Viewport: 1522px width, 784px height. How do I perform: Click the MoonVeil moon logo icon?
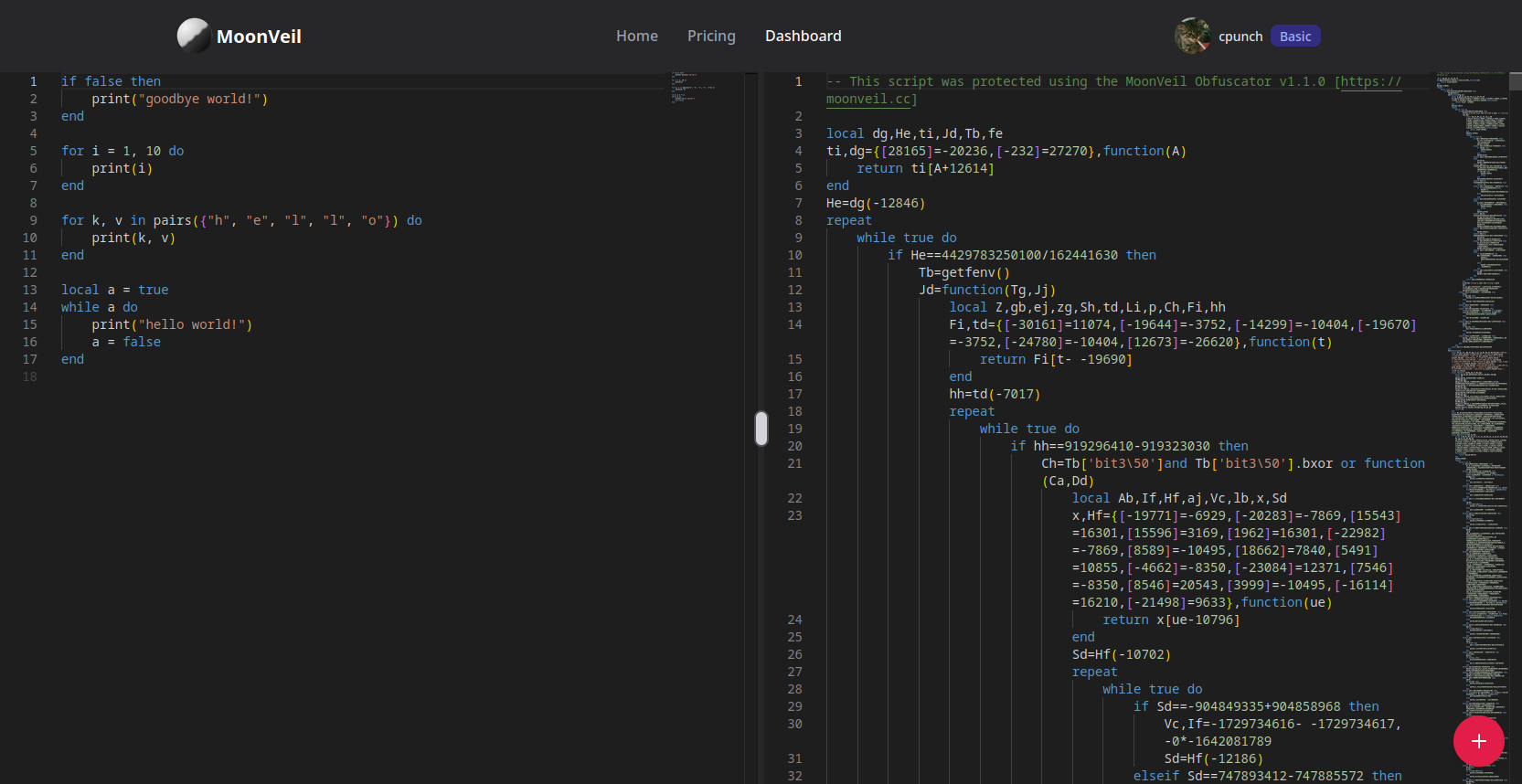[193, 36]
